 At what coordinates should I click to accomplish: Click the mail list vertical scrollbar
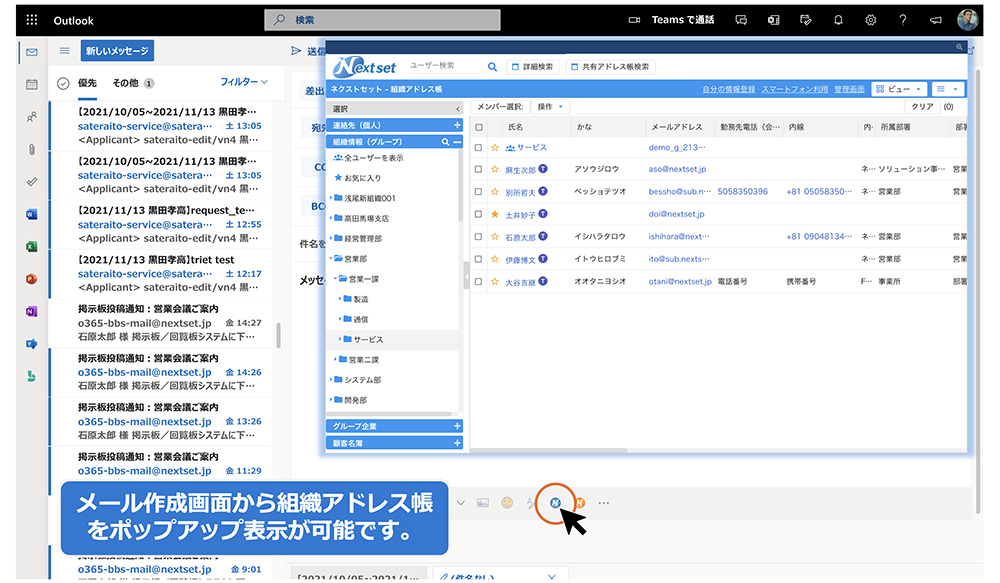[x=278, y=336]
